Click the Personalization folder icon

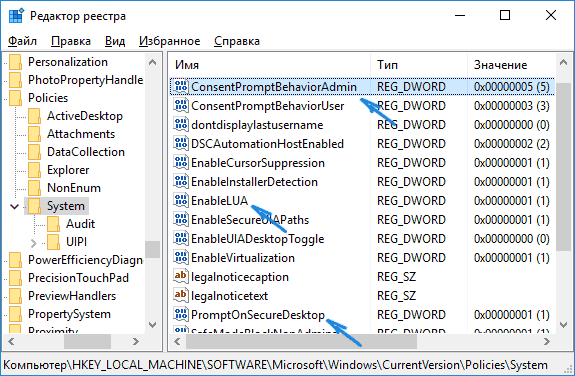[16, 62]
